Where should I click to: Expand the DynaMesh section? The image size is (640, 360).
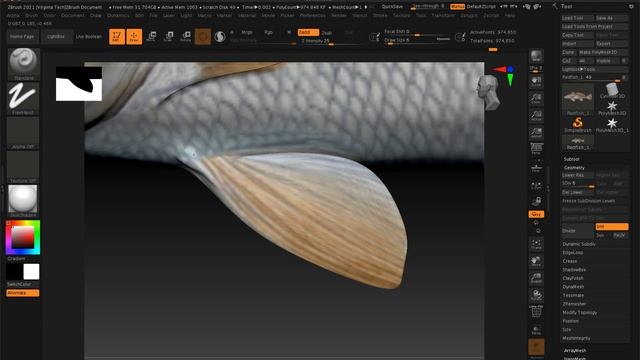pos(573,287)
